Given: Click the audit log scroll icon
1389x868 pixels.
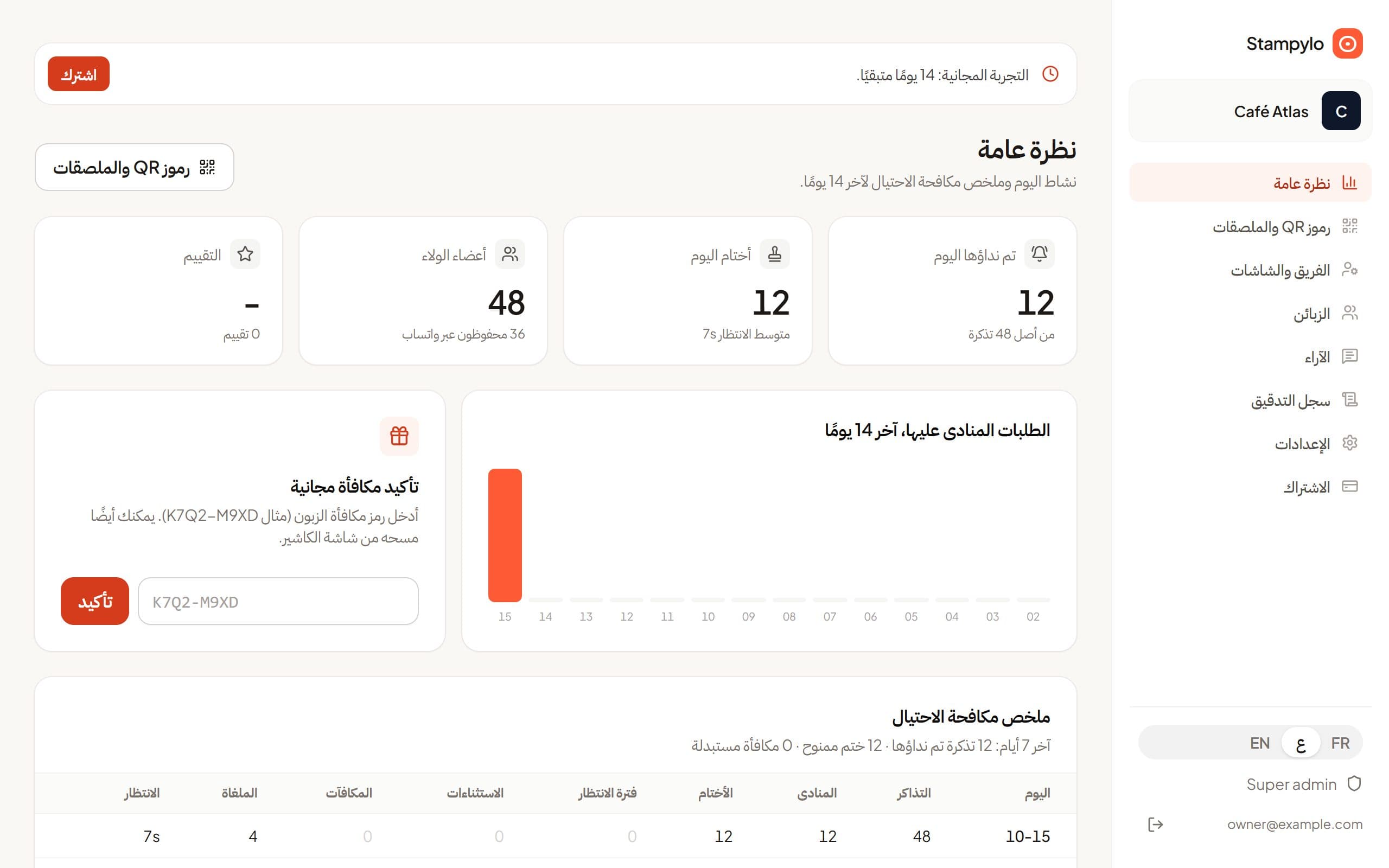Looking at the screenshot, I should click(x=1349, y=400).
